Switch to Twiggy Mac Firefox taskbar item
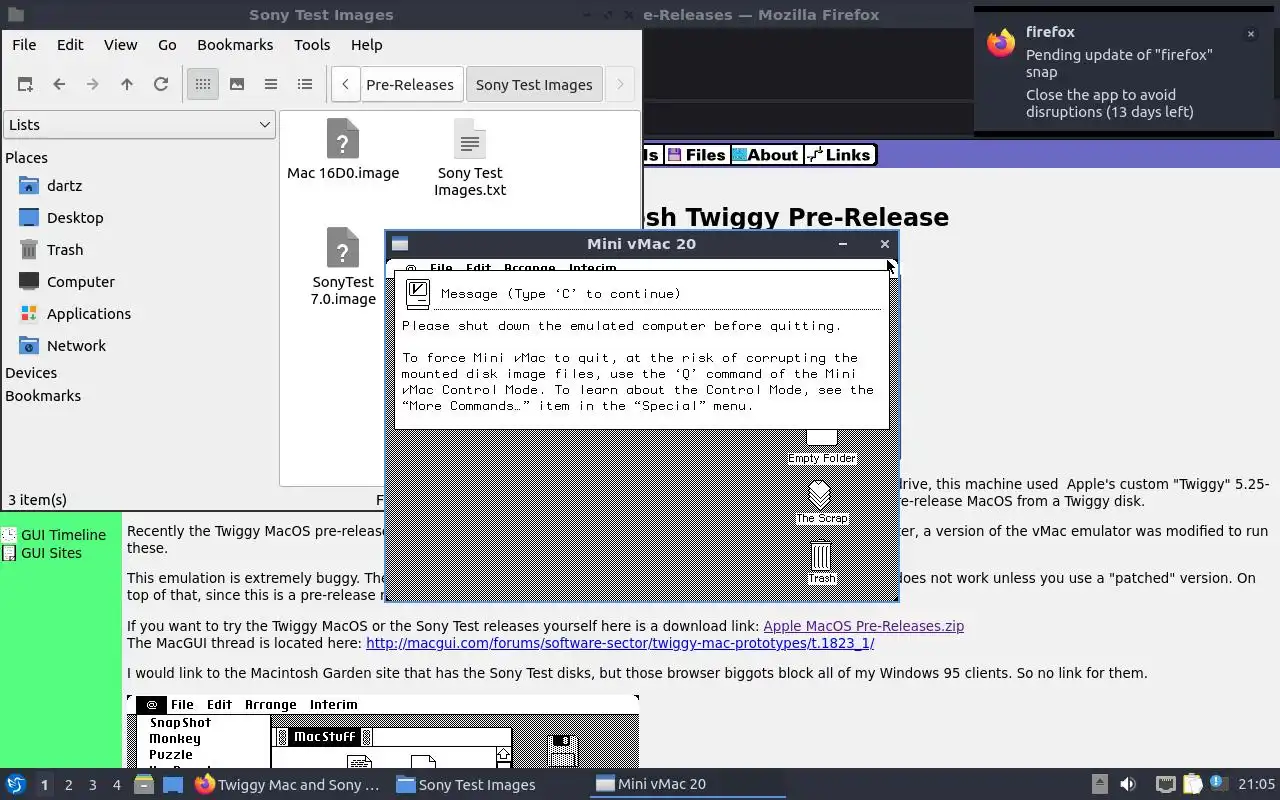1280x800 pixels. (x=288, y=785)
